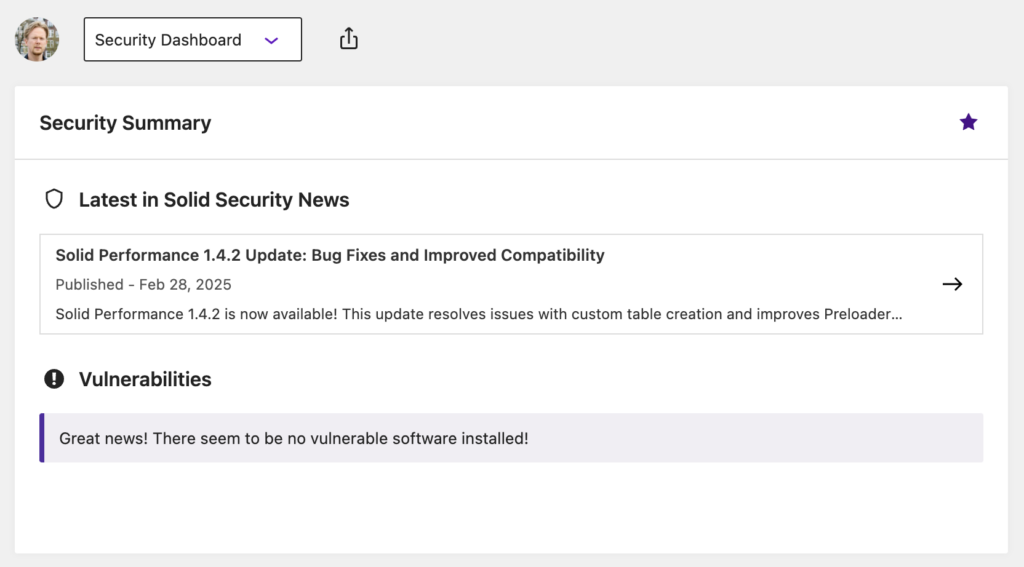Image resolution: width=1024 pixels, height=567 pixels.
Task: Open the Solid Performance 1.4.2 Update article title
Action: (x=330, y=255)
